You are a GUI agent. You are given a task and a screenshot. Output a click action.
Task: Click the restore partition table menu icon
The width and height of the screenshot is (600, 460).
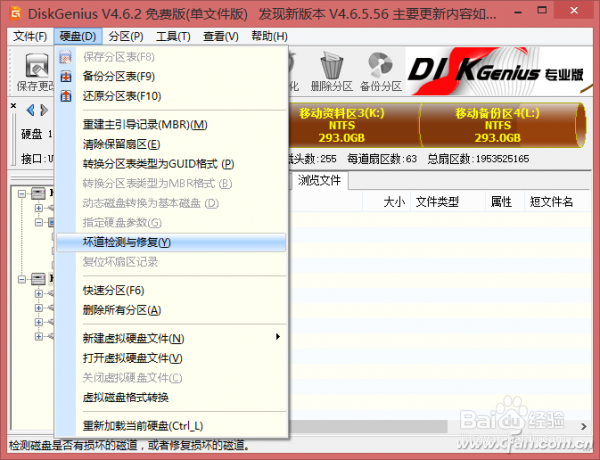click(66, 96)
